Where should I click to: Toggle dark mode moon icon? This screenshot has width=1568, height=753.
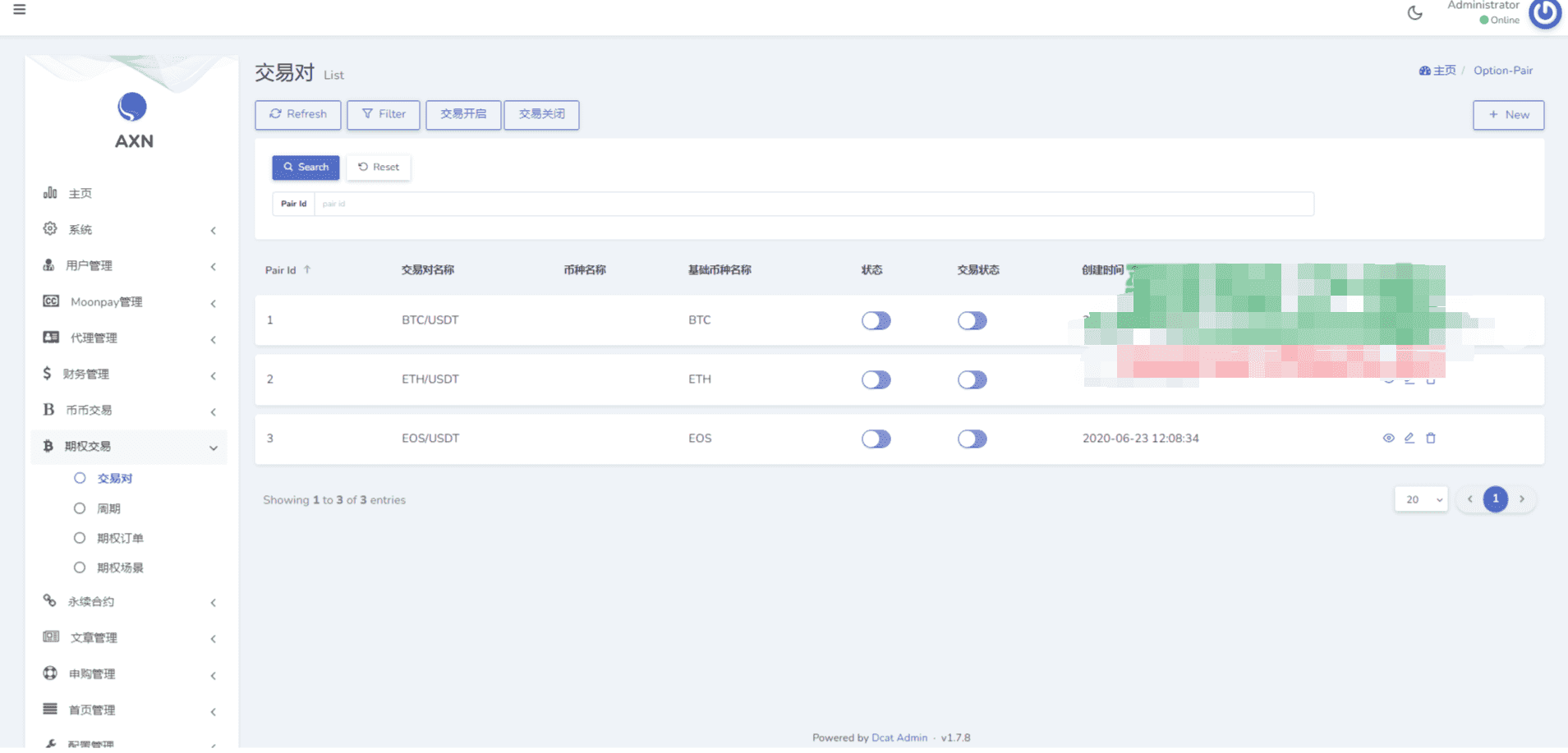[x=1414, y=12]
